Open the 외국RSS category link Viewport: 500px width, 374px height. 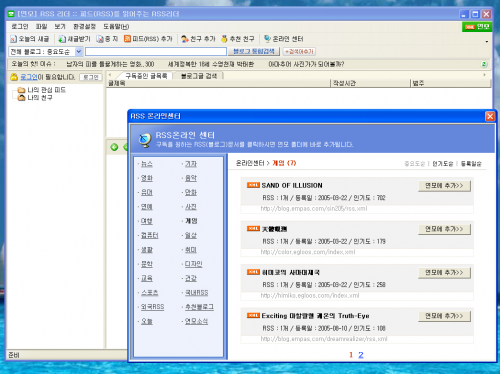pos(152,307)
